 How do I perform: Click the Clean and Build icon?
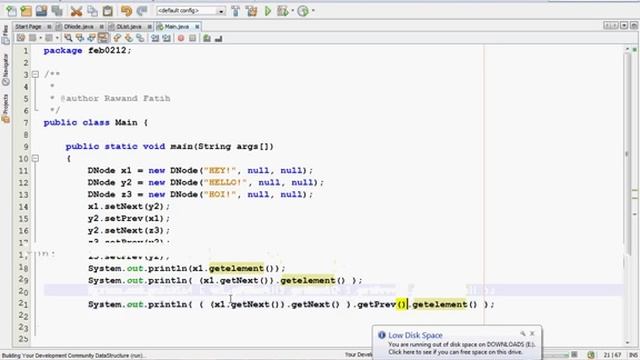tap(251, 11)
